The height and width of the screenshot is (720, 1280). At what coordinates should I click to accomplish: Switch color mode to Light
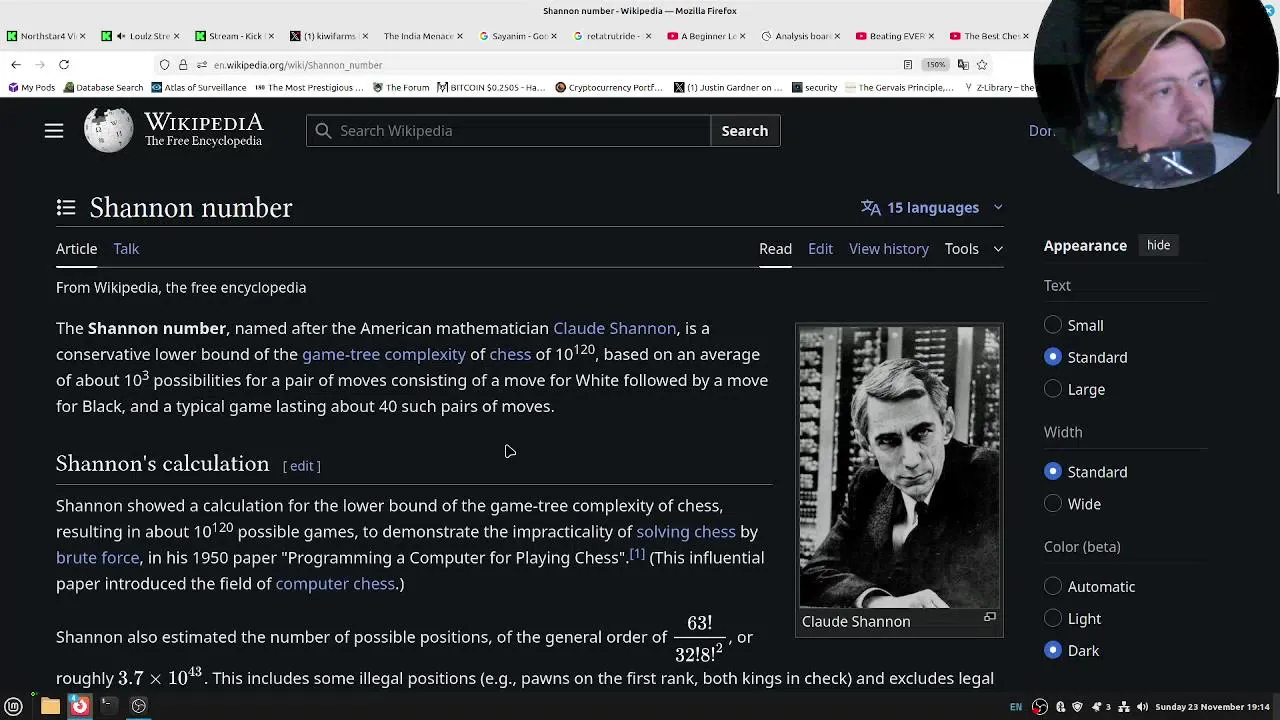[x=1053, y=619]
